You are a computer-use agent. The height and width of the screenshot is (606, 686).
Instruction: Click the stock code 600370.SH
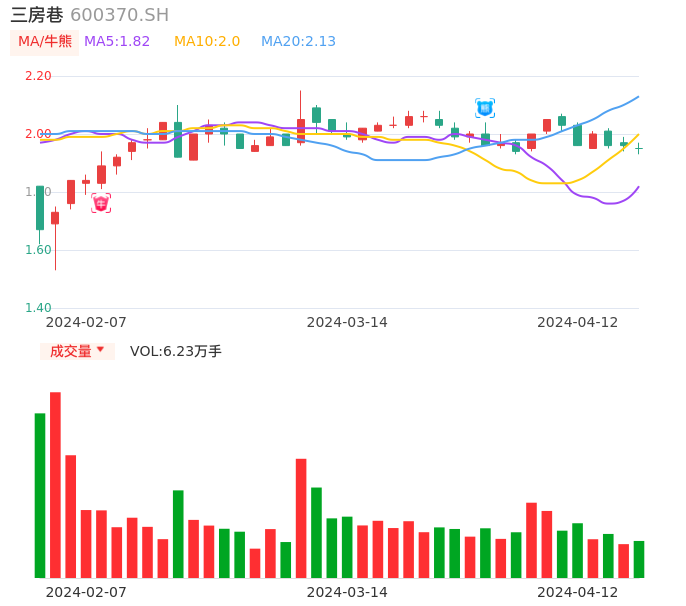pos(120,15)
